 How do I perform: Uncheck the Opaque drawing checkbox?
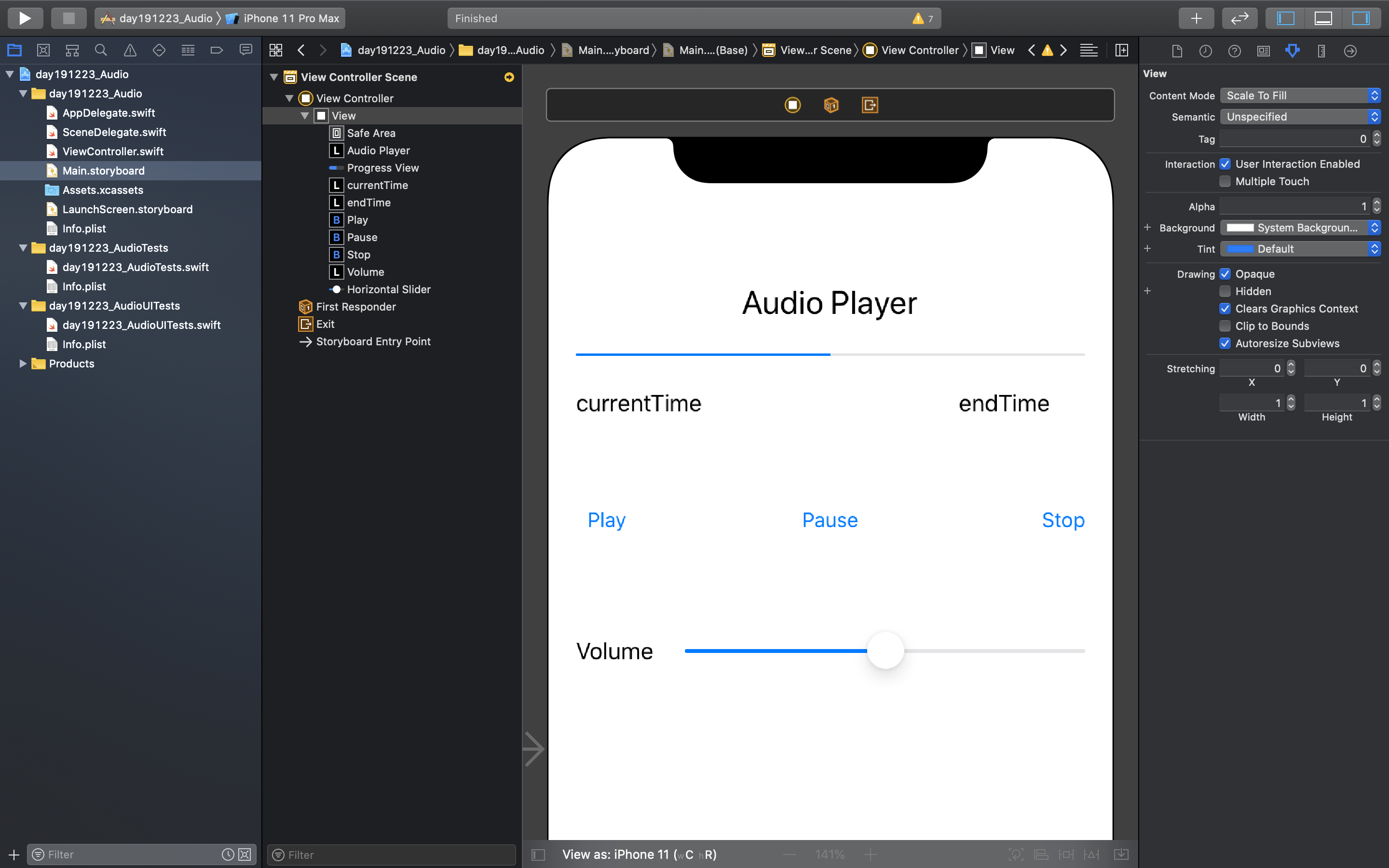click(x=1225, y=274)
